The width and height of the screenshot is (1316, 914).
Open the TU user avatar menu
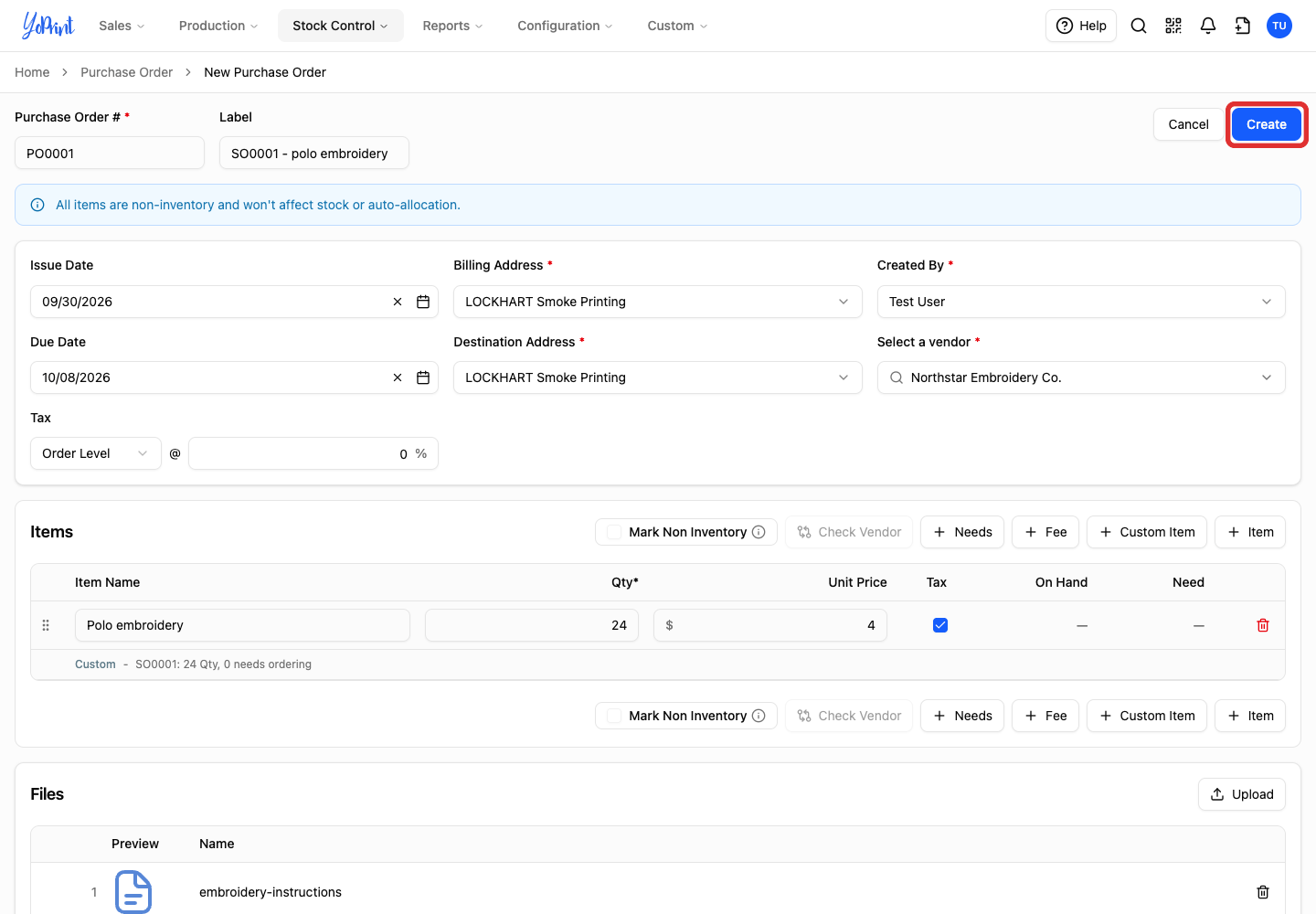tap(1279, 26)
